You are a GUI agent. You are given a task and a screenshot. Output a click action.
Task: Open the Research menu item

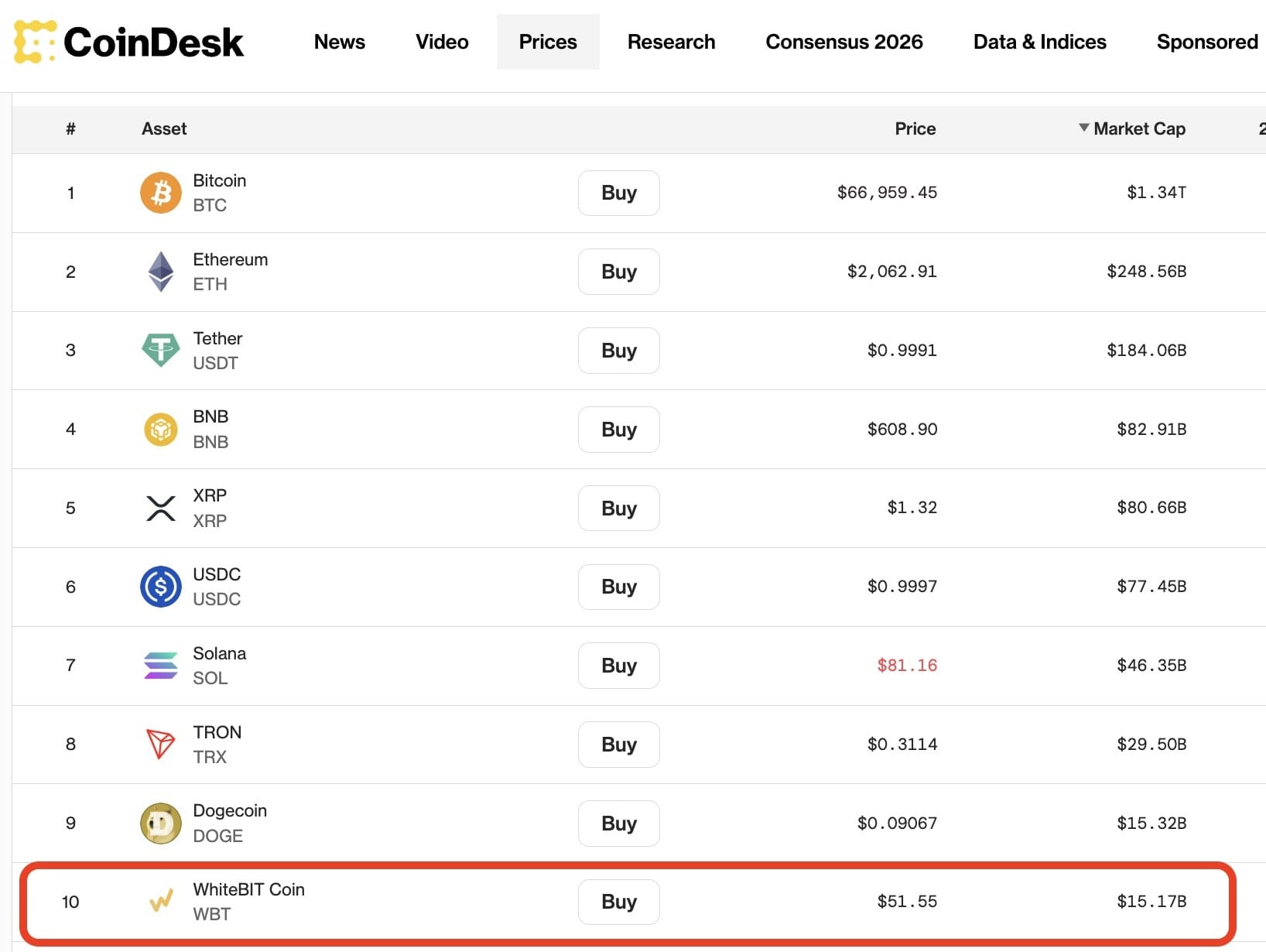671,42
